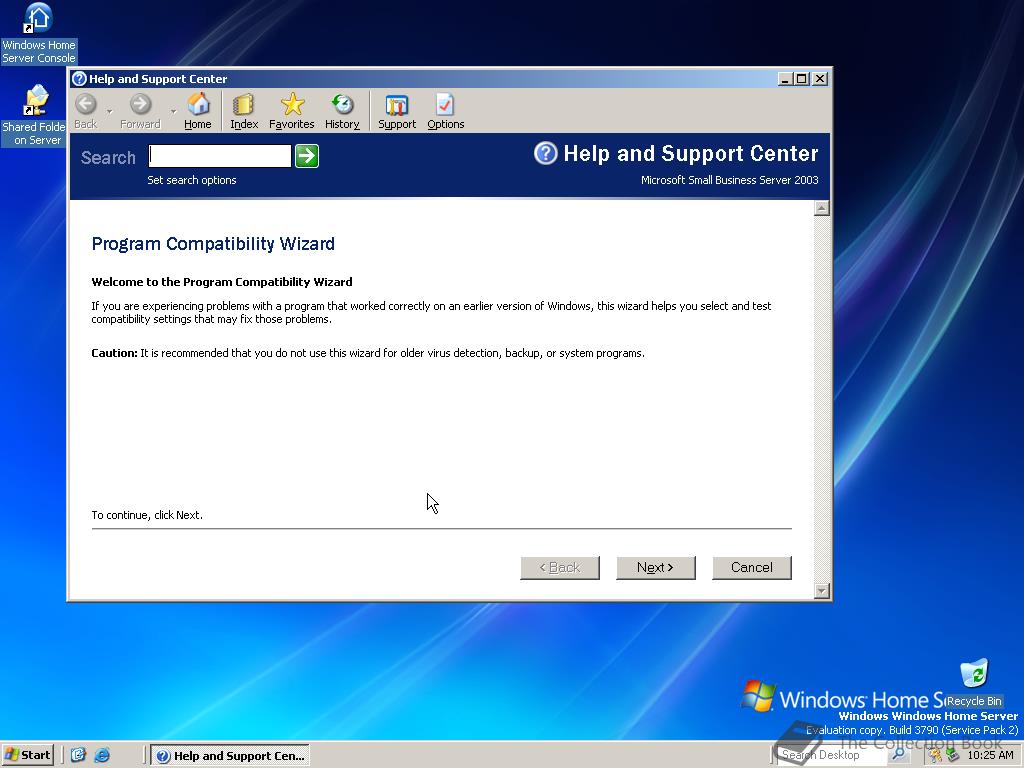Open the Back history dropdown arrow
The height and width of the screenshot is (768, 1024).
[109, 111]
